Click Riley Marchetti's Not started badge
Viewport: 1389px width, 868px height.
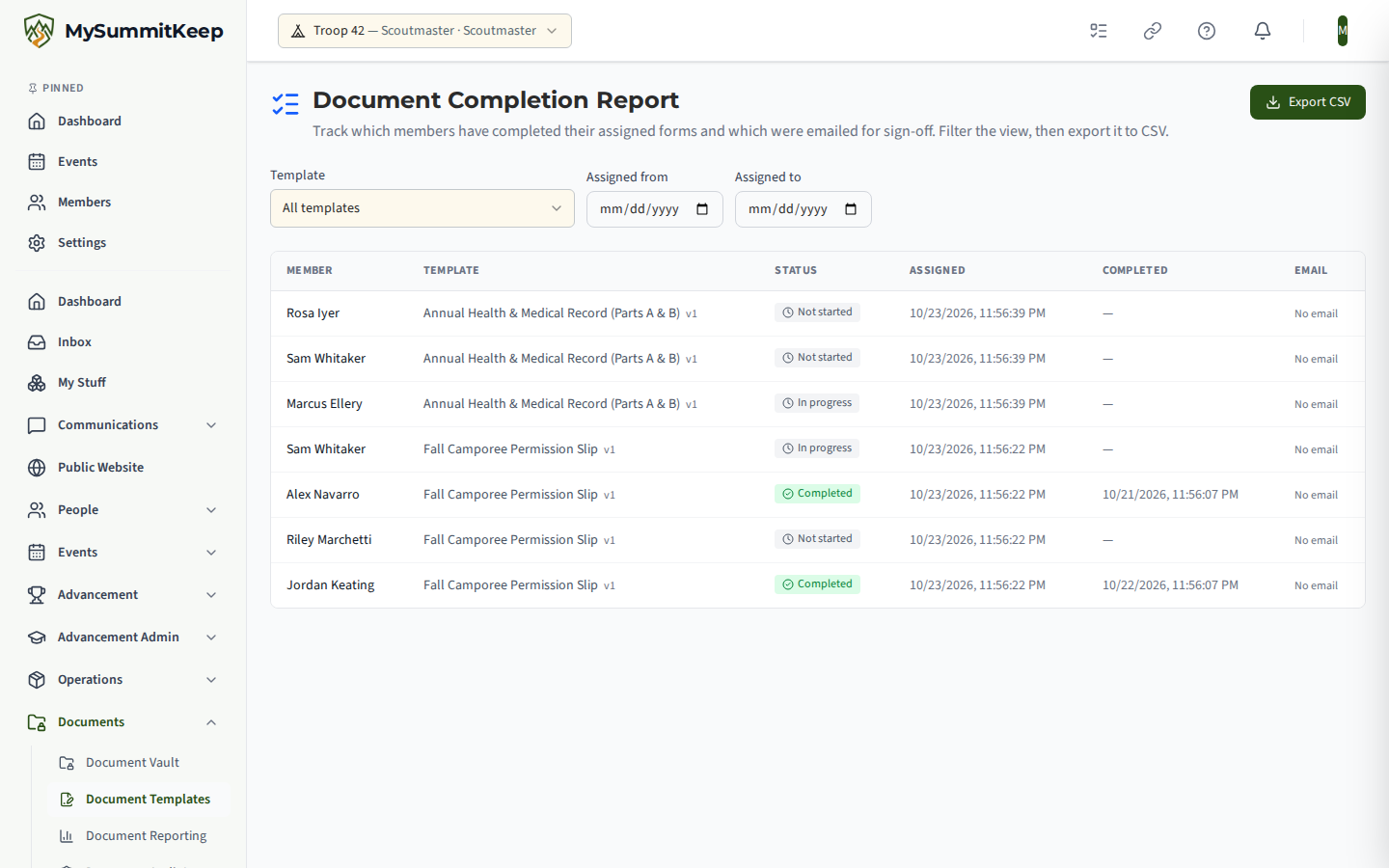pyautogui.click(x=817, y=539)
